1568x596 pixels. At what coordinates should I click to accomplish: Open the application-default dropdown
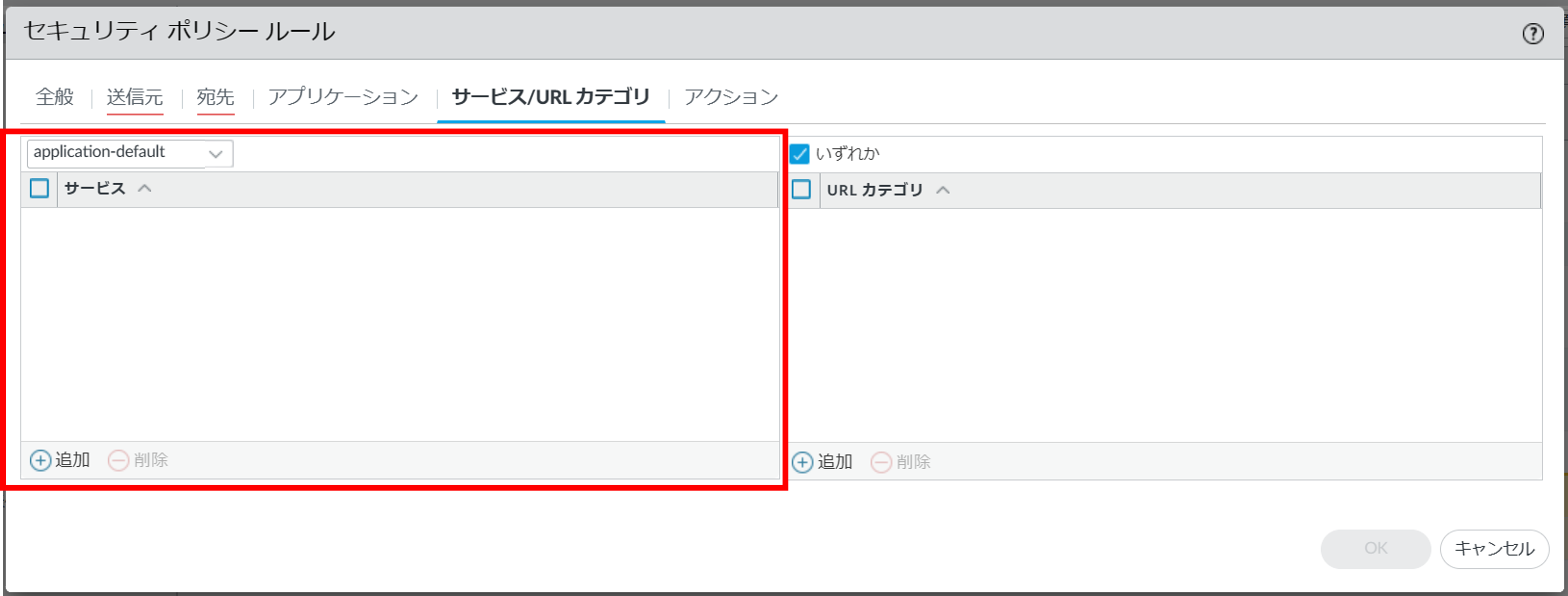(x=215, y=153)
